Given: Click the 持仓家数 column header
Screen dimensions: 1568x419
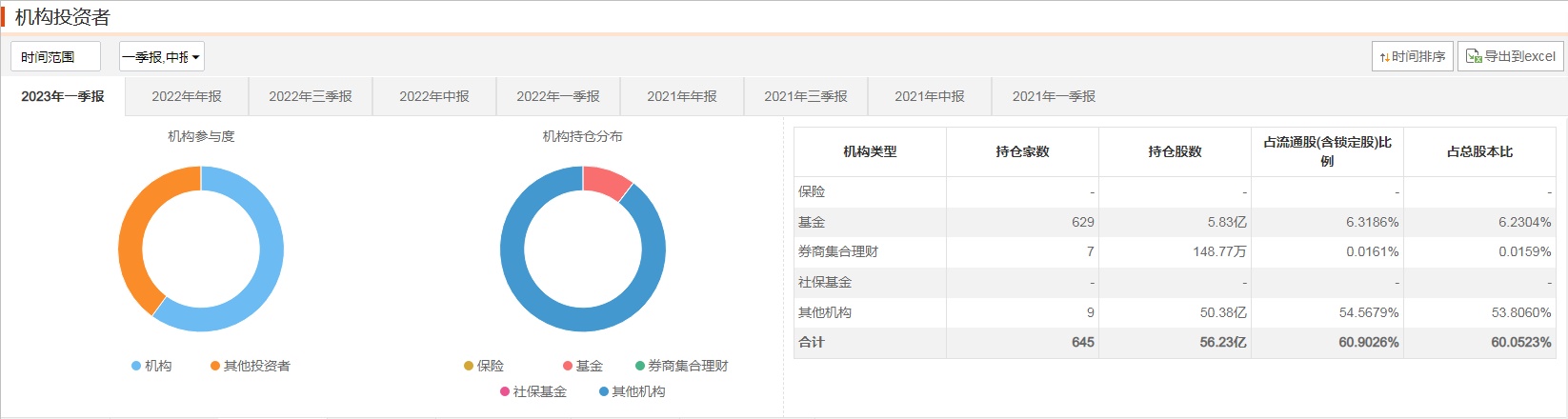Looking at the screenshot, I should [x=1022, y=151].
